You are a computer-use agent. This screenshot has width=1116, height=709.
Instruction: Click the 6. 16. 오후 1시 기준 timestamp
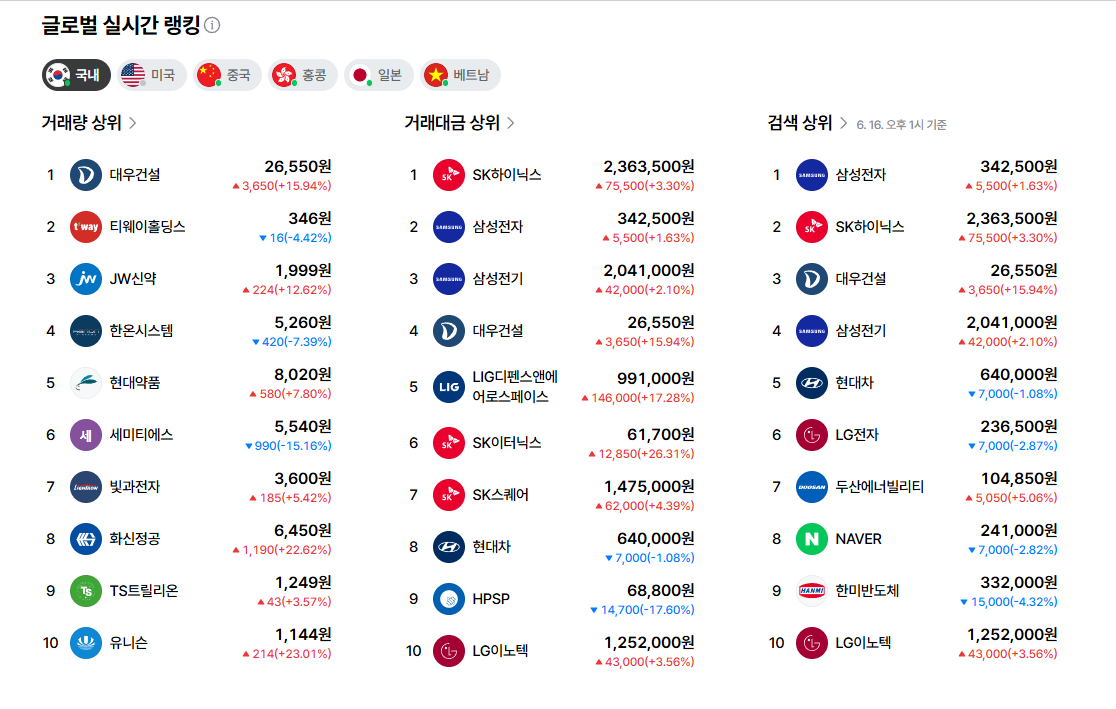(901, 125)
